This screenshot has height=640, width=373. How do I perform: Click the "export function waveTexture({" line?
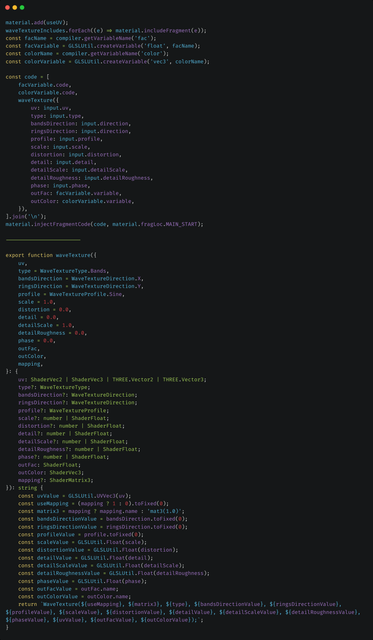coord(51,256)
